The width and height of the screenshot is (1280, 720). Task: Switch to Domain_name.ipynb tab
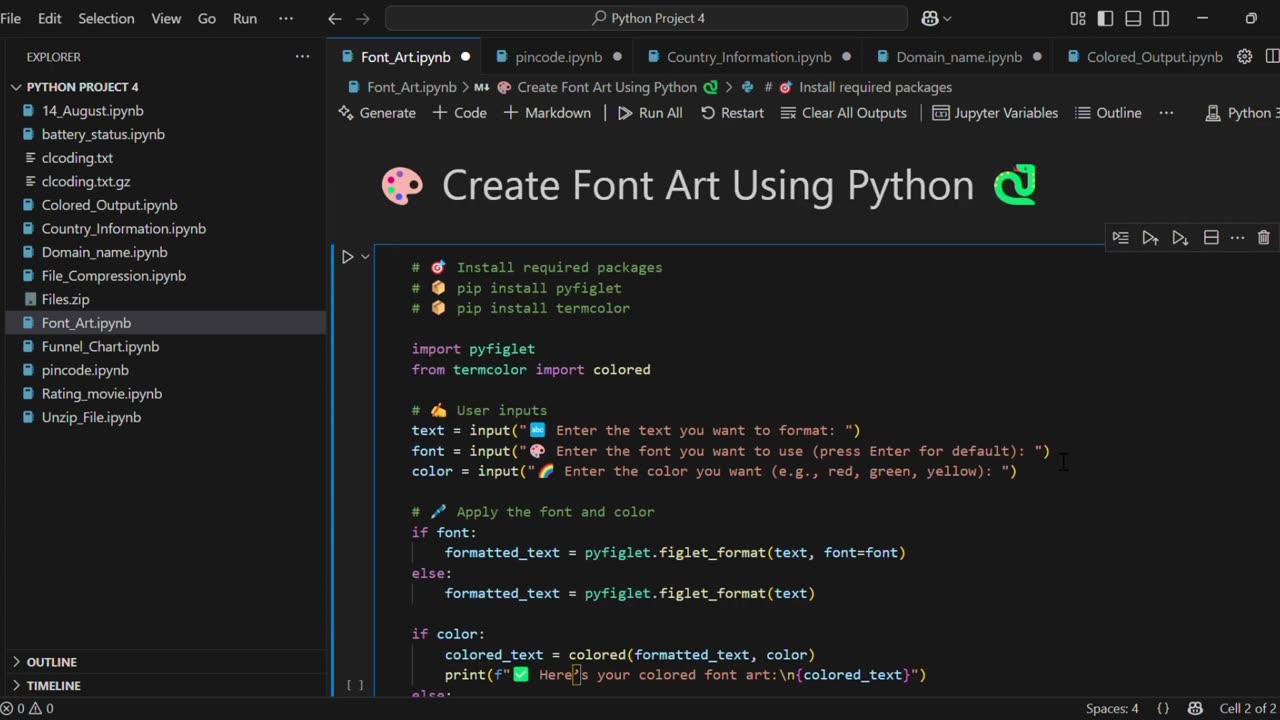tap(959, 57)
